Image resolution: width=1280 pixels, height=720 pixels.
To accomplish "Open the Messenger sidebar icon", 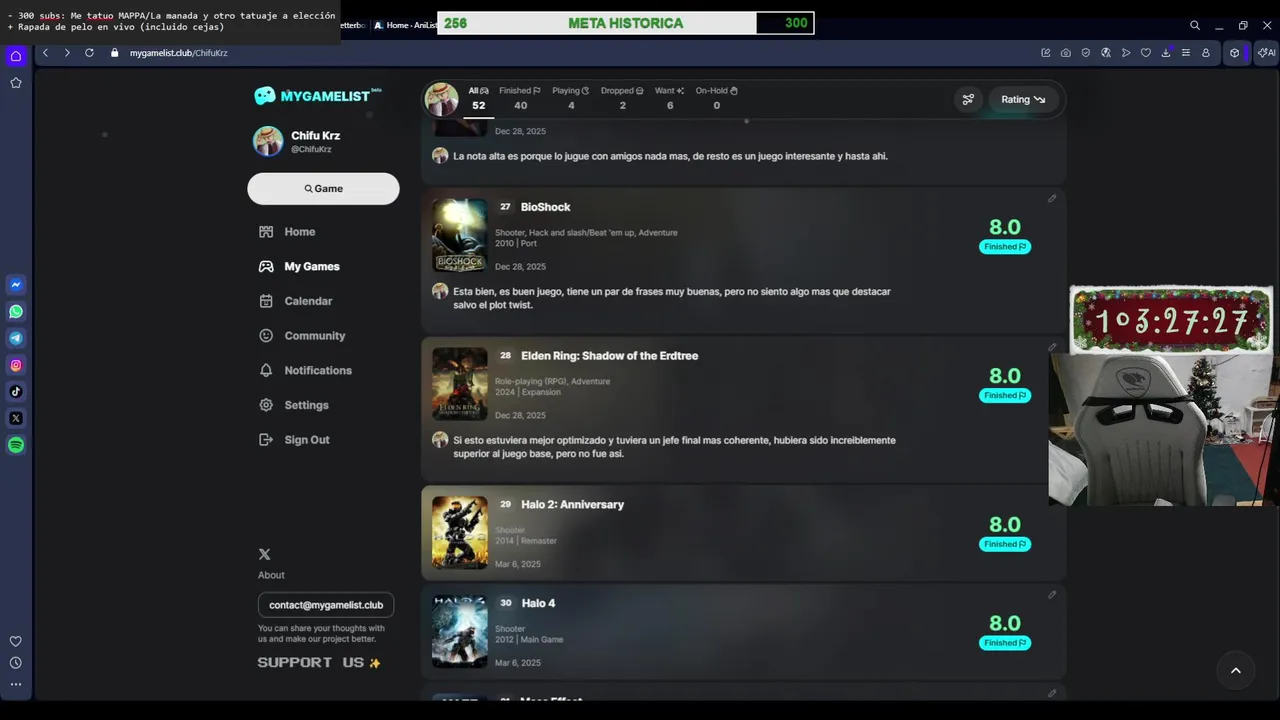I will (x=16, y=285).
